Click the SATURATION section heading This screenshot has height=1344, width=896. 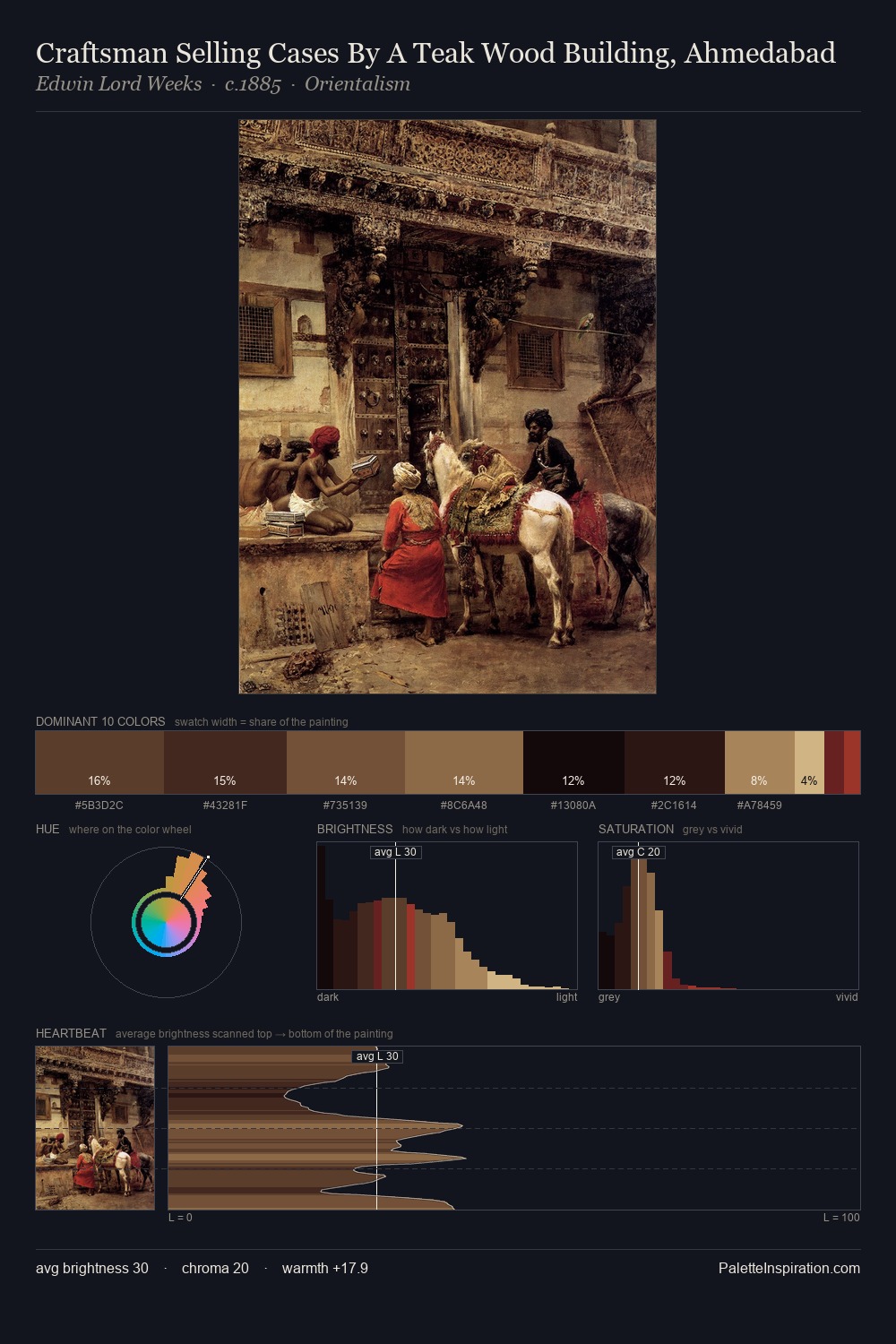click(x=636, y=830)
